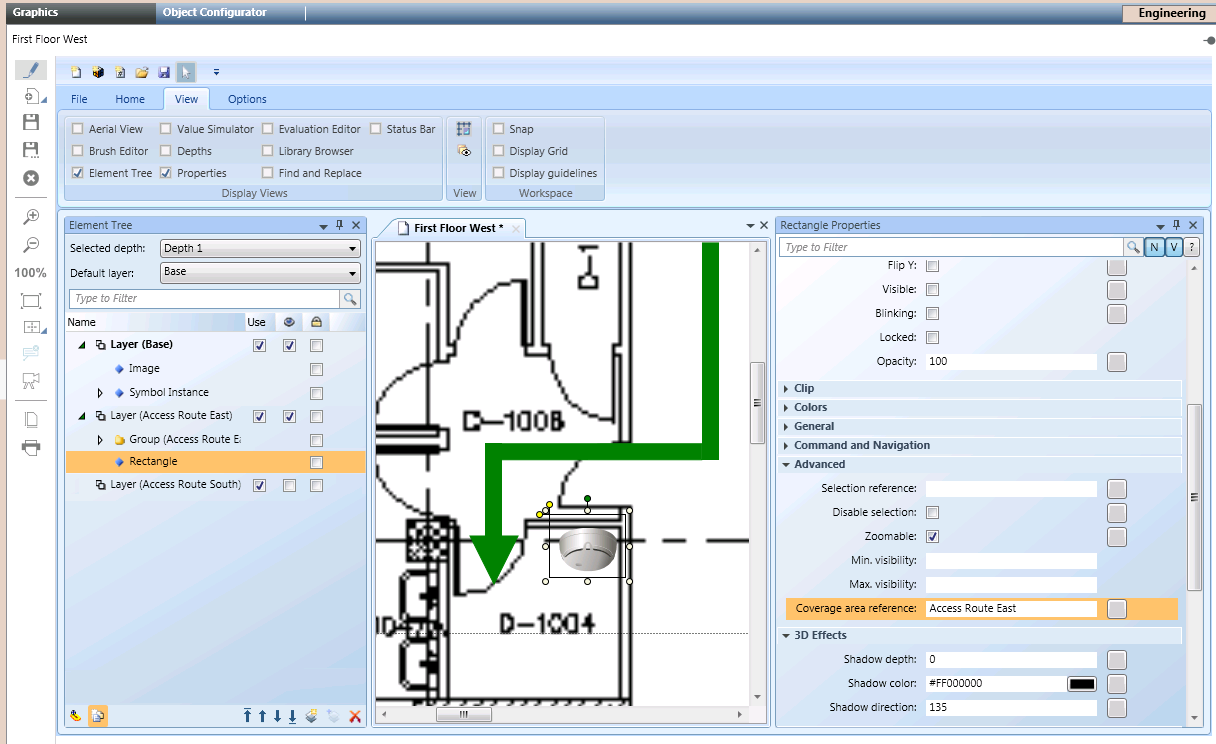
Task: Switch to the Options ribbon tab
Action: tap(246, 99)
